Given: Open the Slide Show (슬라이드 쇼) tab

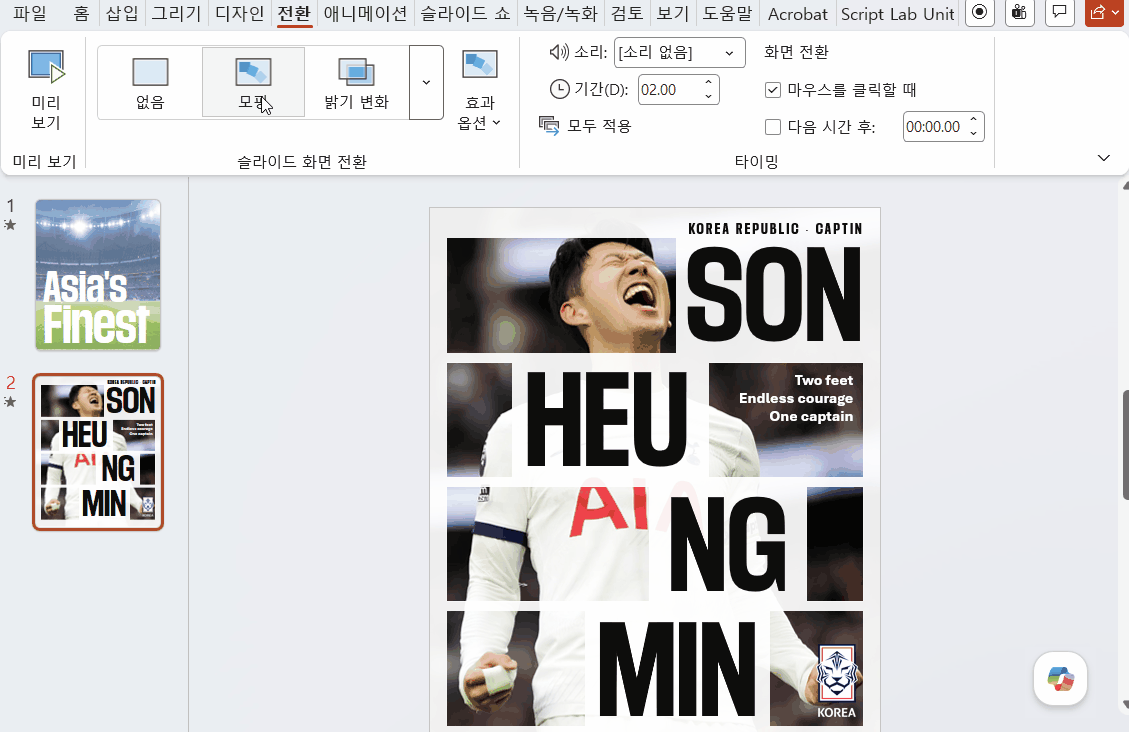Looking at the screenshot, I should click(465, 14).
